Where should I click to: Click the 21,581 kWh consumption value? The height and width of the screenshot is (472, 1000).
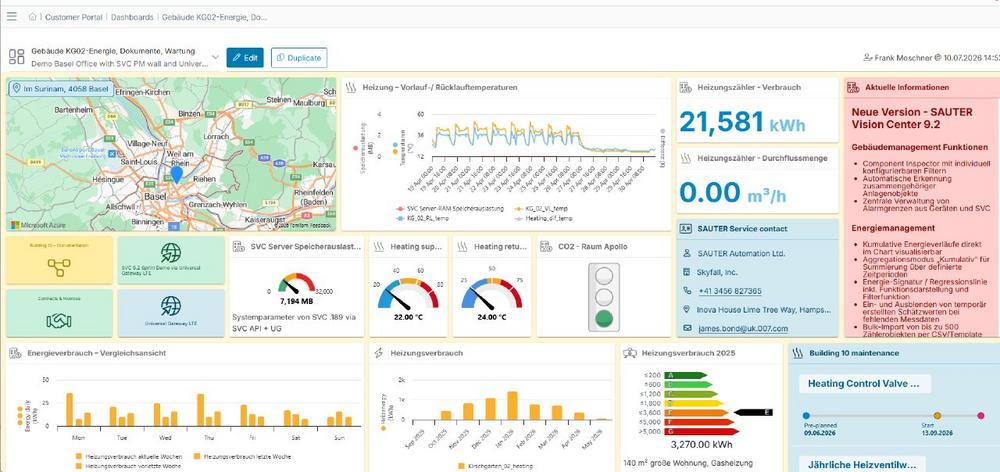coord(742,122)
